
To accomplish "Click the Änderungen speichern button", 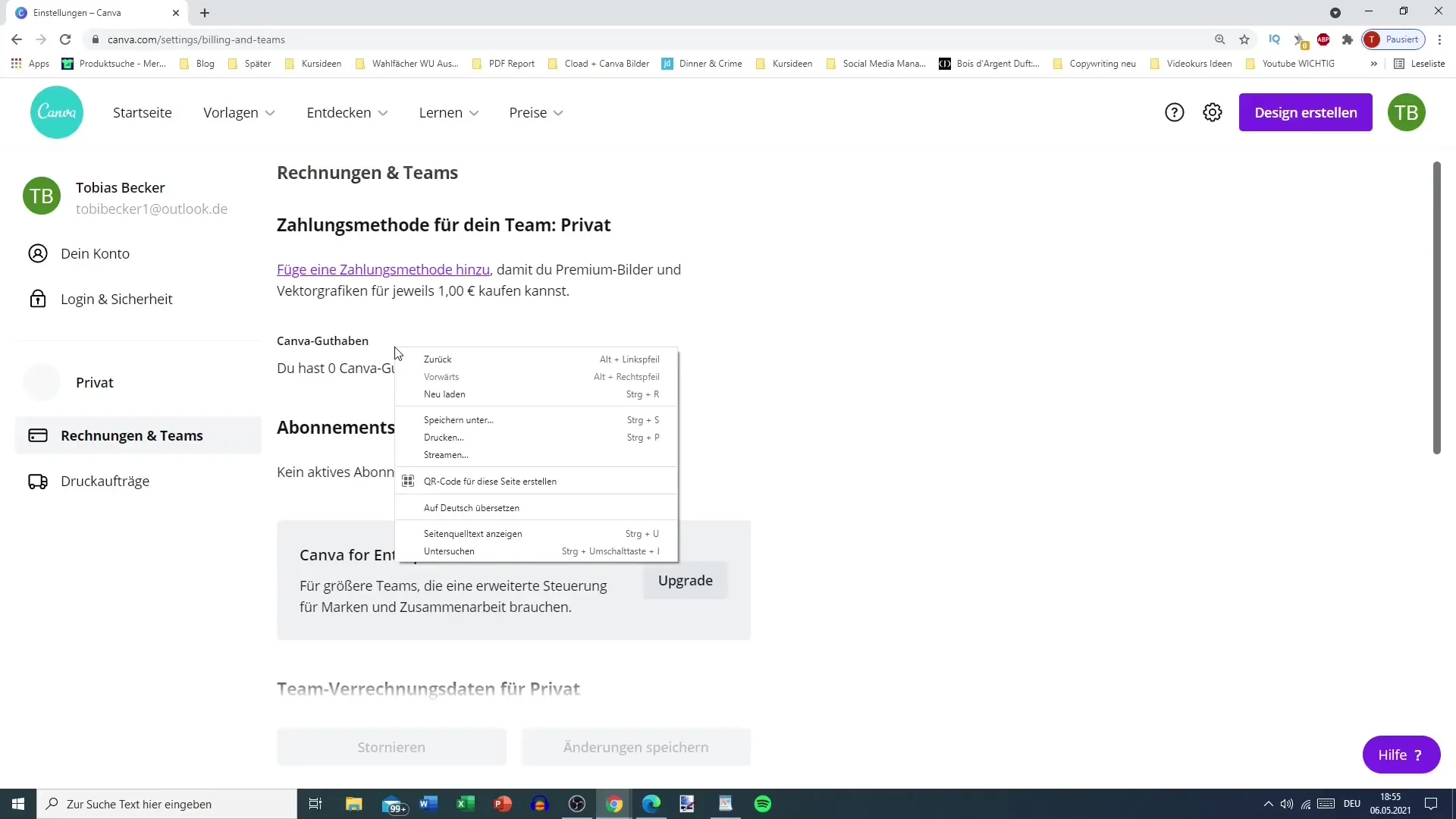I will (x=636, y=747).
